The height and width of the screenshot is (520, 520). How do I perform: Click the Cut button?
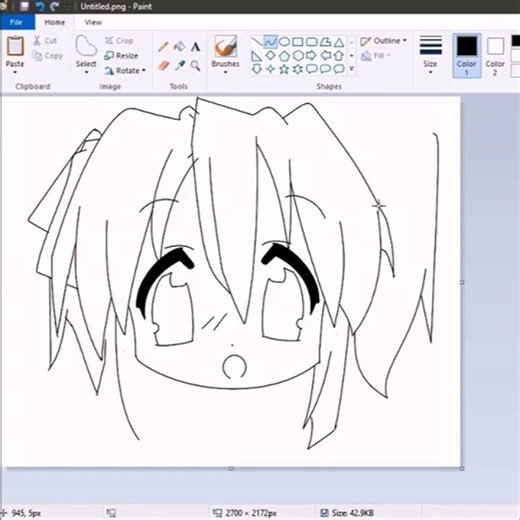pyautogui.click(x=45, y=41)
